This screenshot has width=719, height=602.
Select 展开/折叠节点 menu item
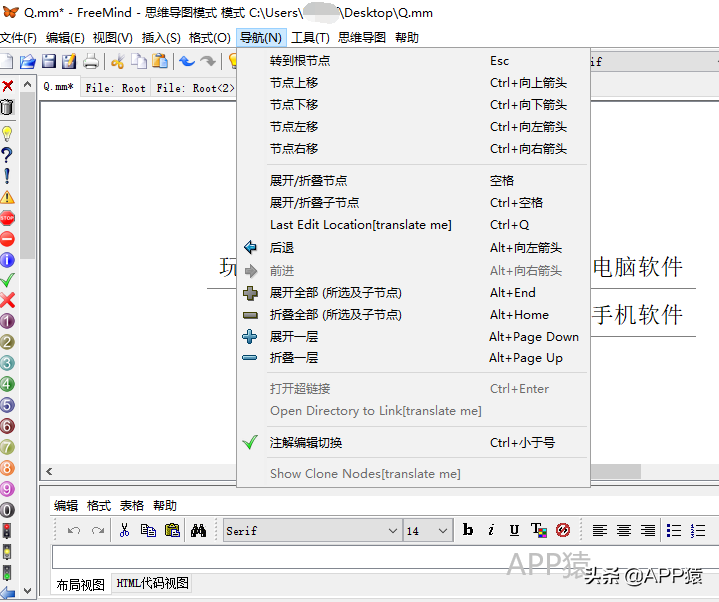(x=413, y=181)
